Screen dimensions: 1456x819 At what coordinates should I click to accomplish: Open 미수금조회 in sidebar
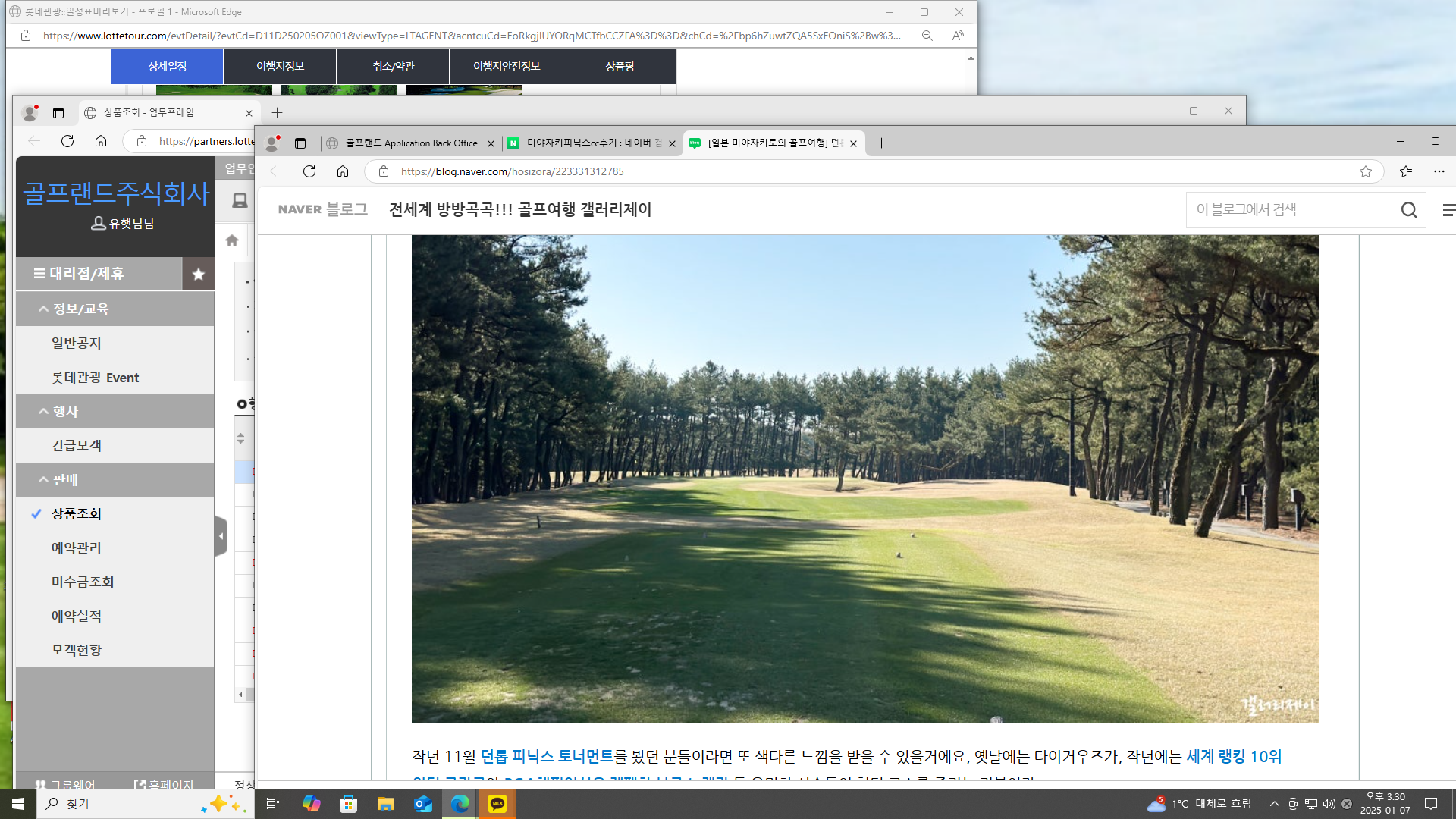coord(115,582)
